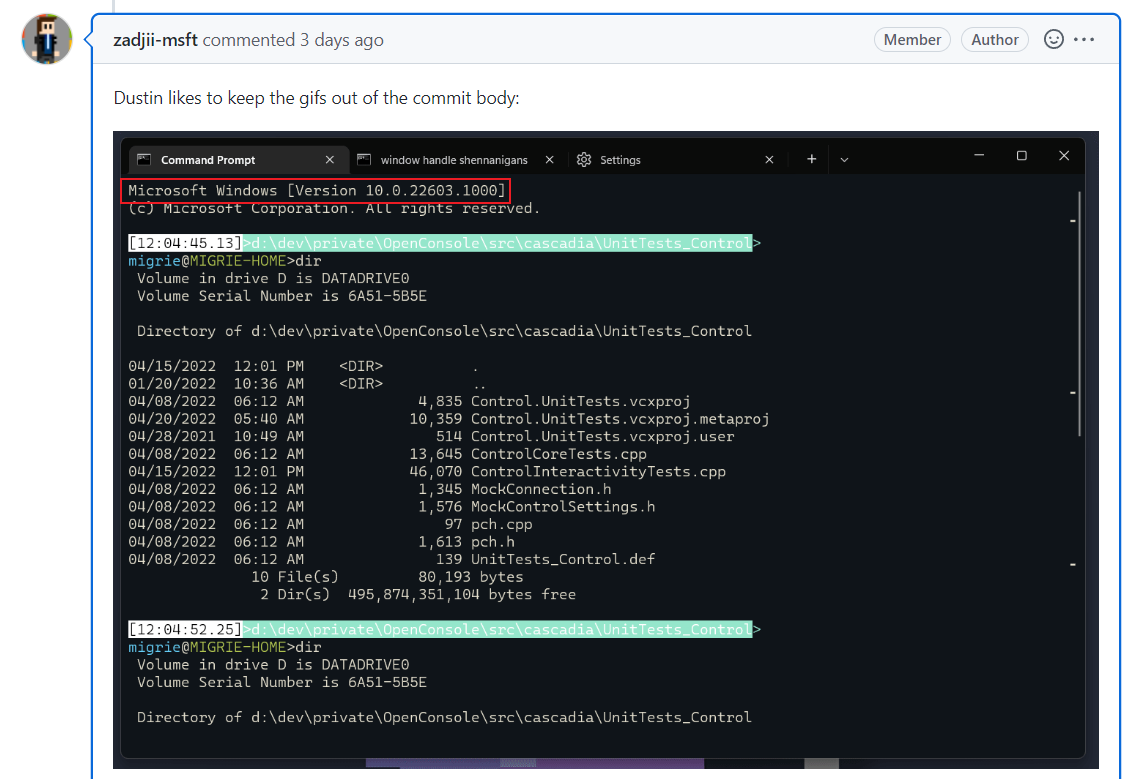
Task: Open a new terminal tab with the plus icon
Action: coord(811,159)
